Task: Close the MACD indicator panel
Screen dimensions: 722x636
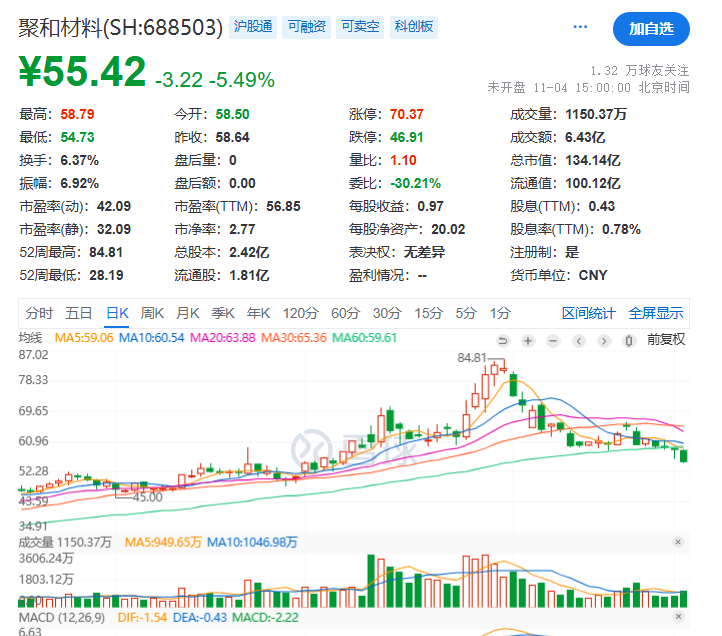Action: point(678,616)
